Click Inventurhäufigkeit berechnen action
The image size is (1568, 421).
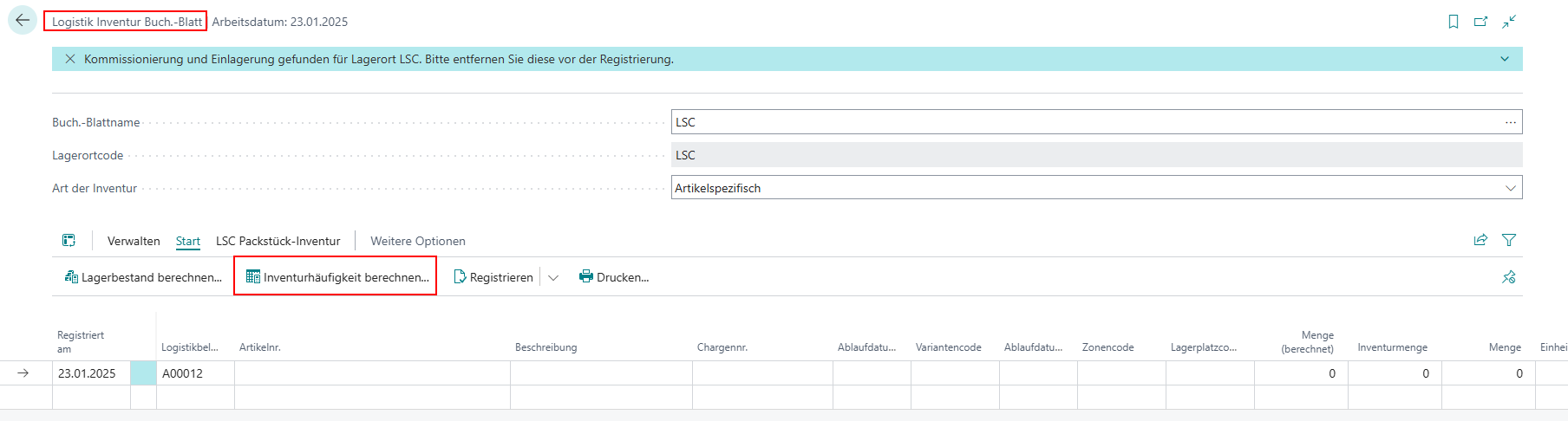tap(336, 277)
